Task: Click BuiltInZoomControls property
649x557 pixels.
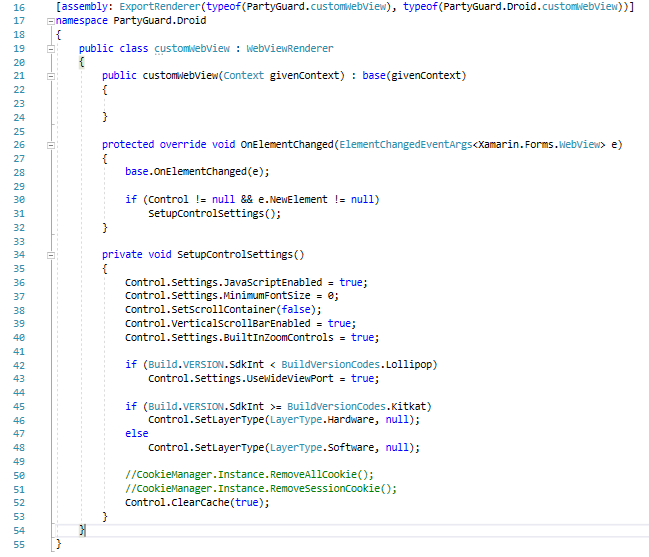Action: pyautogui.click(x=279, y=337)
